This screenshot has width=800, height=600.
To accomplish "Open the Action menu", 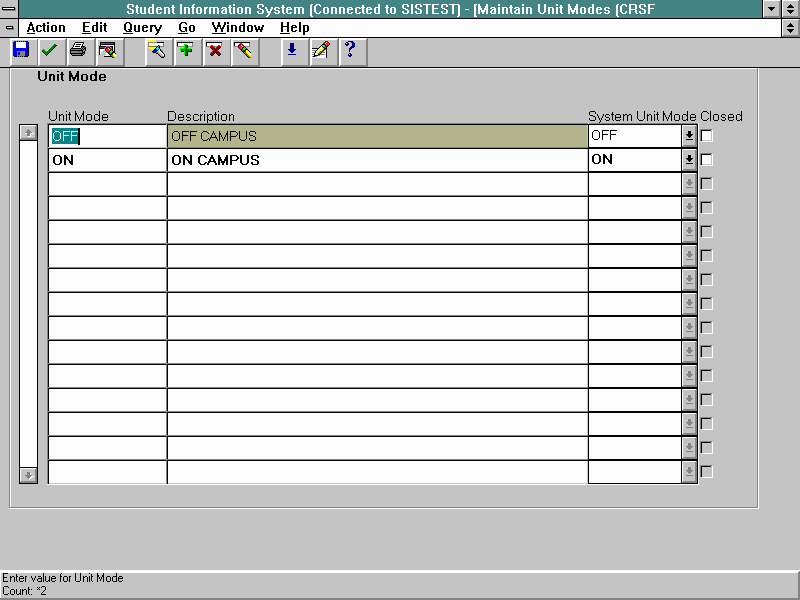I will coord(46,28).
